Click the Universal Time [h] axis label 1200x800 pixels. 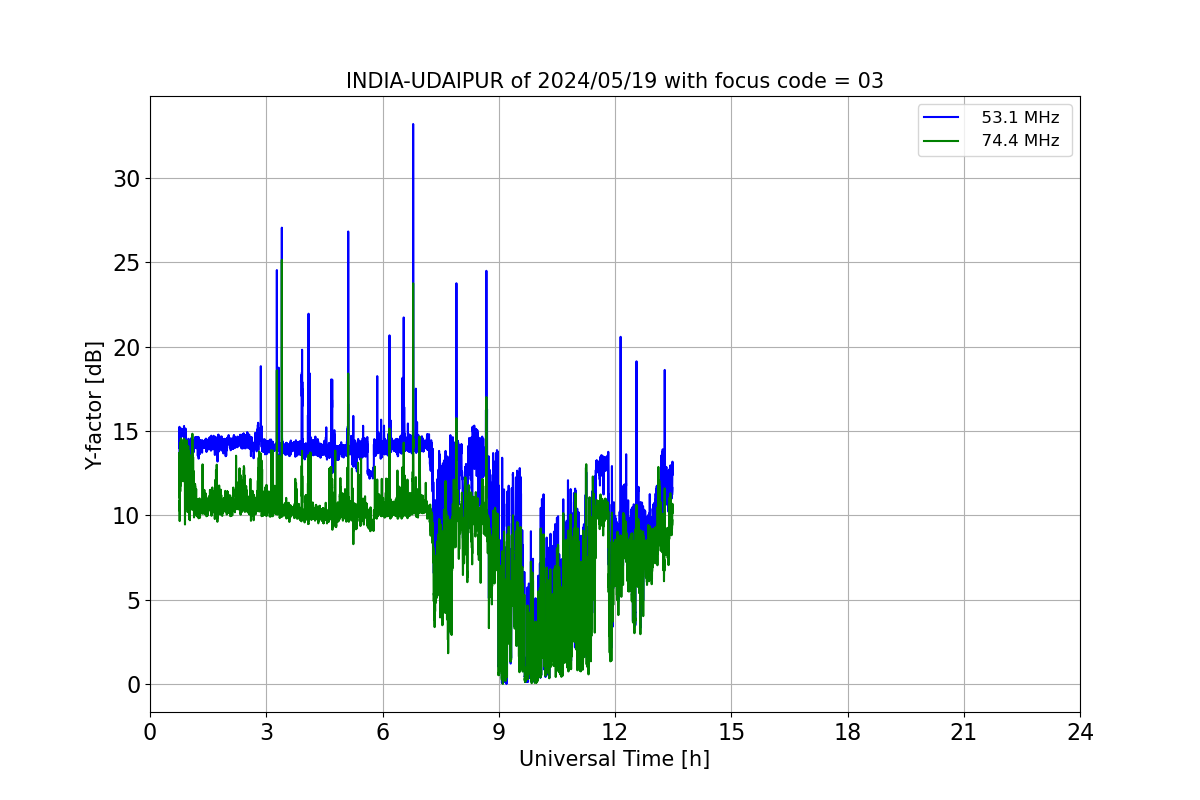pos(614,759)
